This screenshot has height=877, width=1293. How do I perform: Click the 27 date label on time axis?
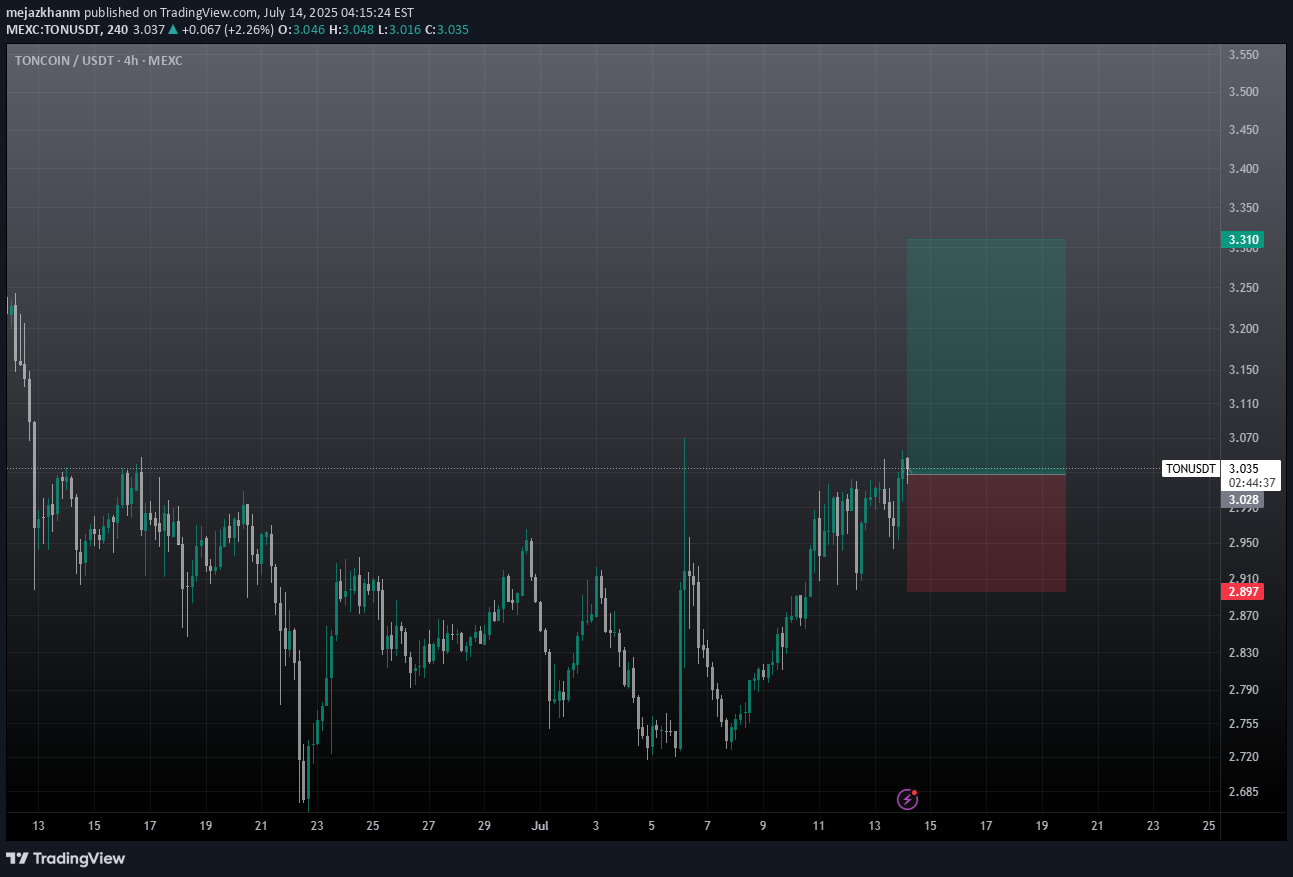428,826
